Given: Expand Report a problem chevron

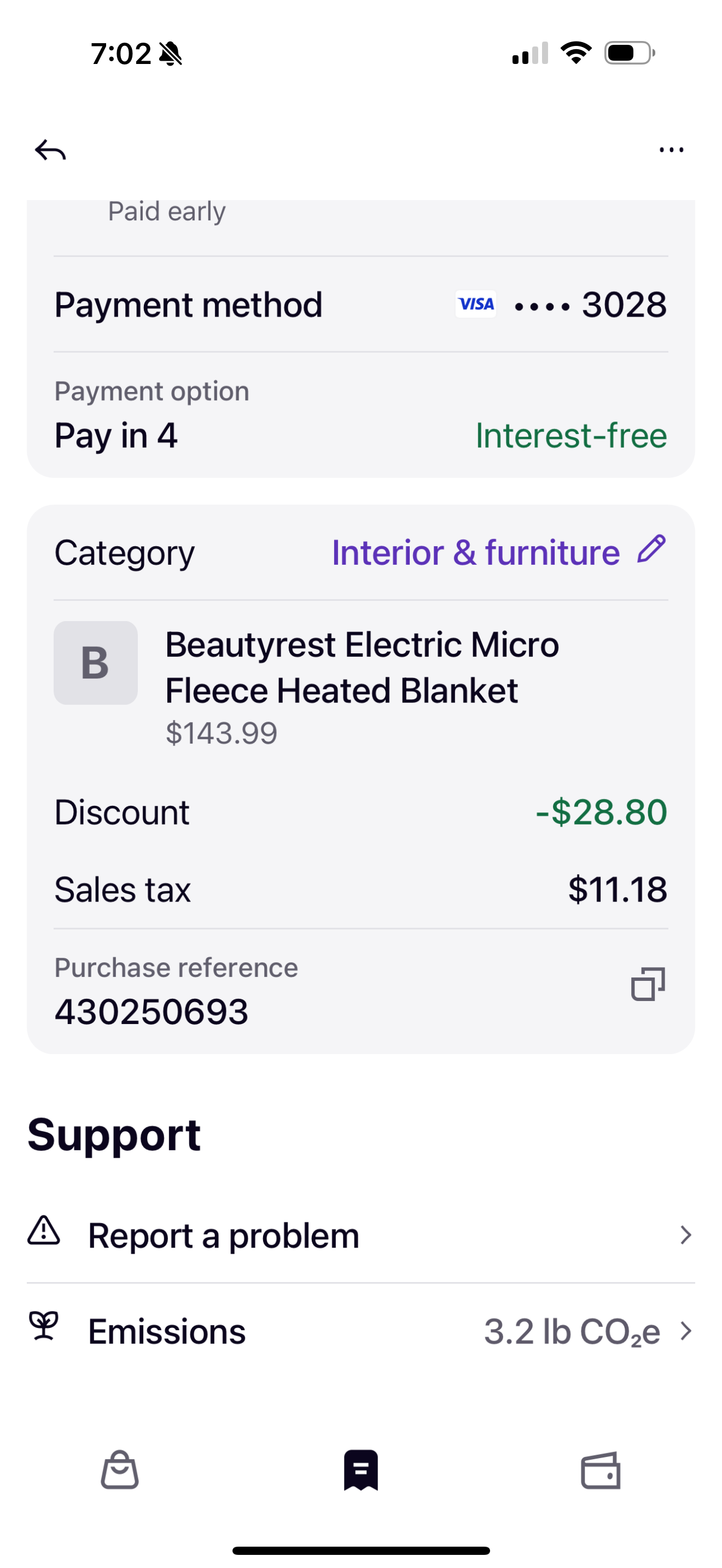Looking at the screenshot, I should [x=685, y=1235].
